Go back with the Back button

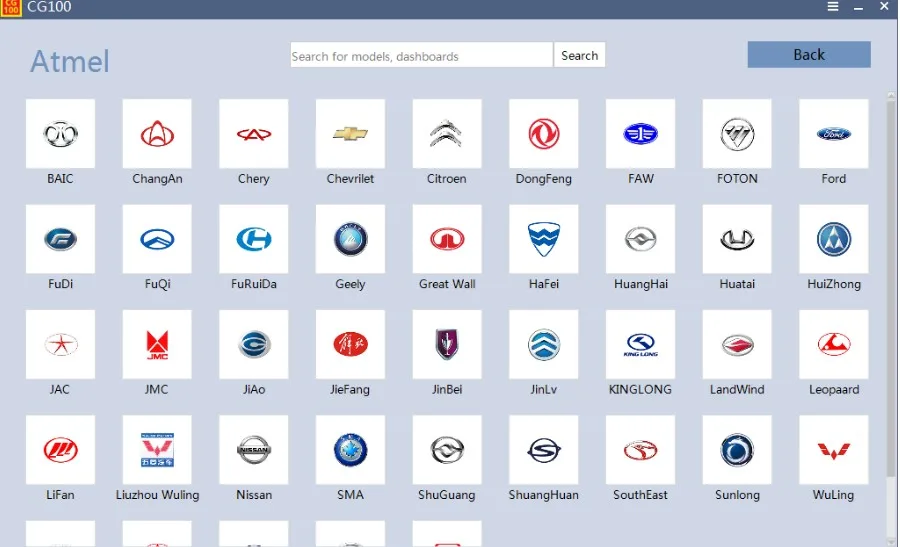[809, 55]
